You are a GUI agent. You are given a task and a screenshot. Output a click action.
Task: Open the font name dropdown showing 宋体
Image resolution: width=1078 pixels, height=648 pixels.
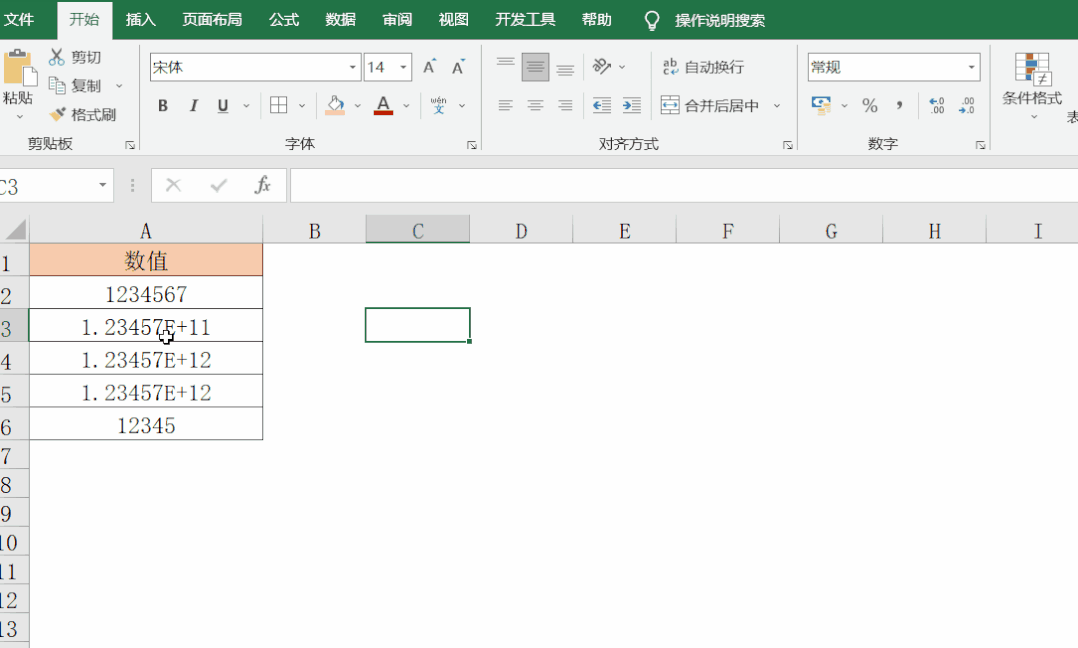pyautogui.click(x=353, y=67)
